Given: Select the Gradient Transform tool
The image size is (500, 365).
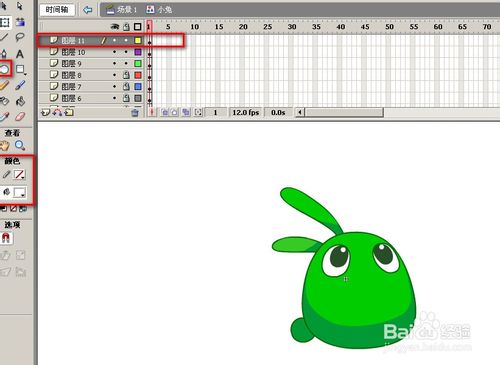Looking at the screenshot, I should 20,22.
